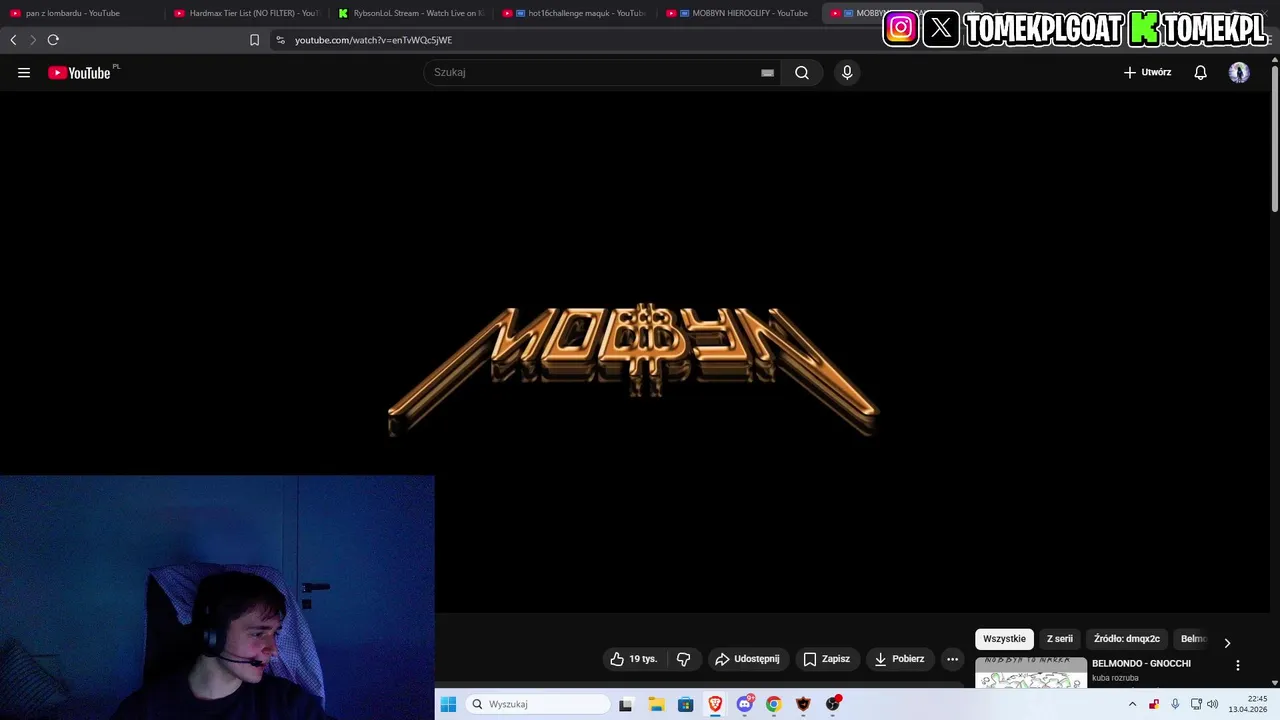Show more filter chips with right chevron
The height and width of the screenshot is (720, 1280).
click(1227, 642)
